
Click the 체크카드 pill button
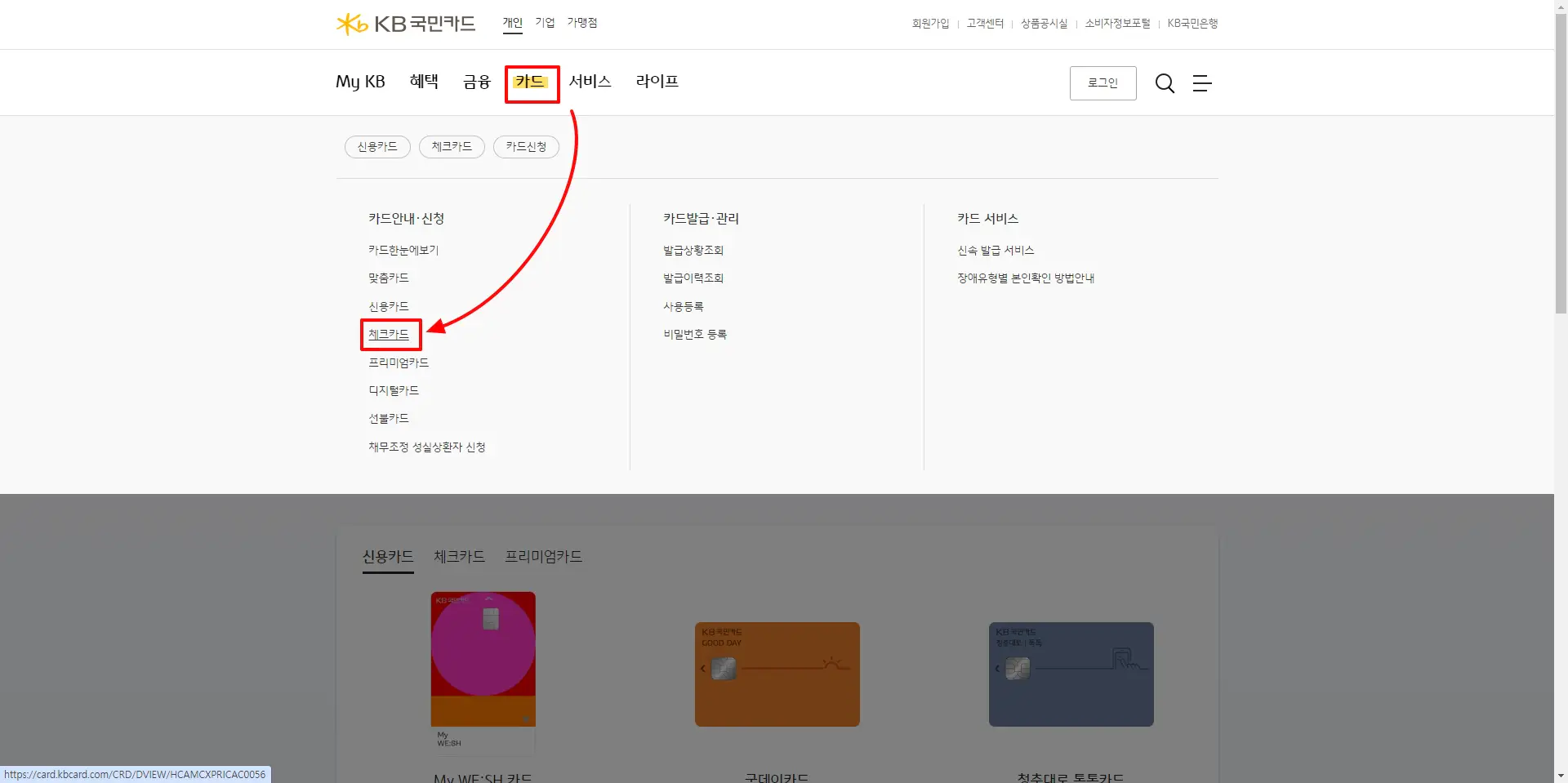pos(452,147)
